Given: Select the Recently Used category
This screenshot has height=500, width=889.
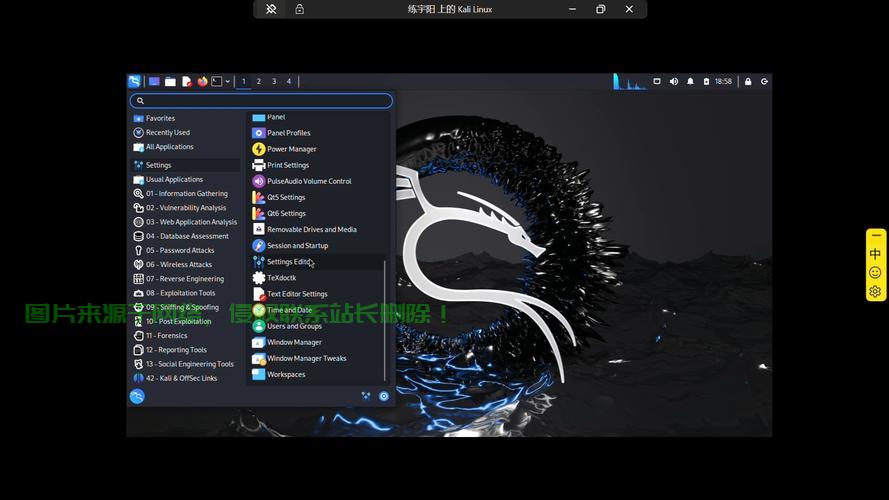Looking at the screenshot, I should (186, 133).
